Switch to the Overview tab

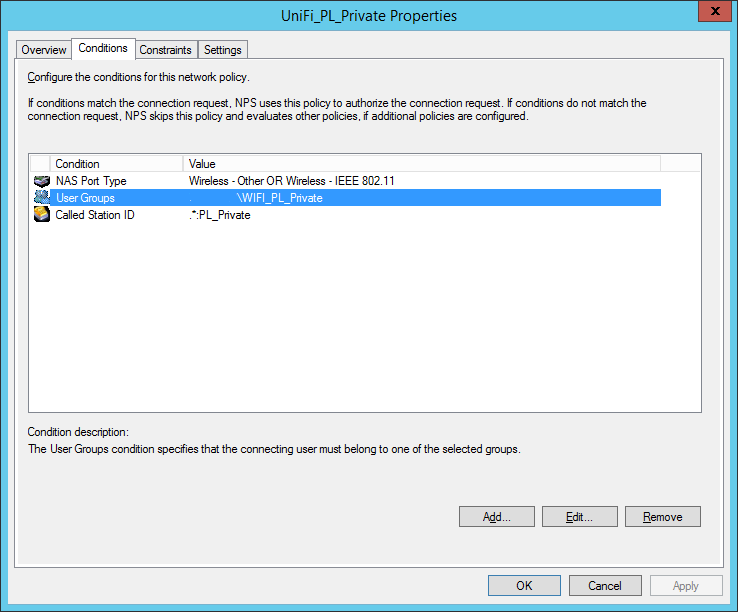(44, 50)
